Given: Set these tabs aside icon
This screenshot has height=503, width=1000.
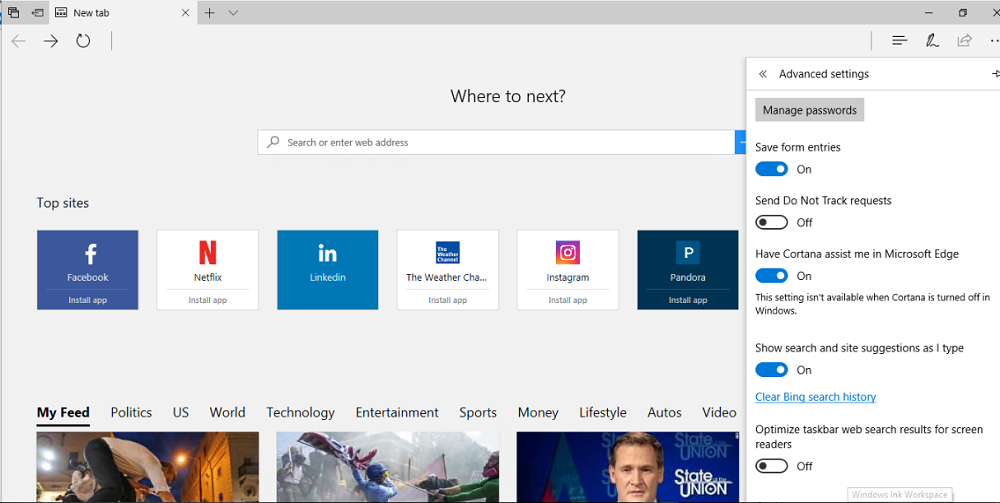Looking at the screenshot, I should (38, 12).
